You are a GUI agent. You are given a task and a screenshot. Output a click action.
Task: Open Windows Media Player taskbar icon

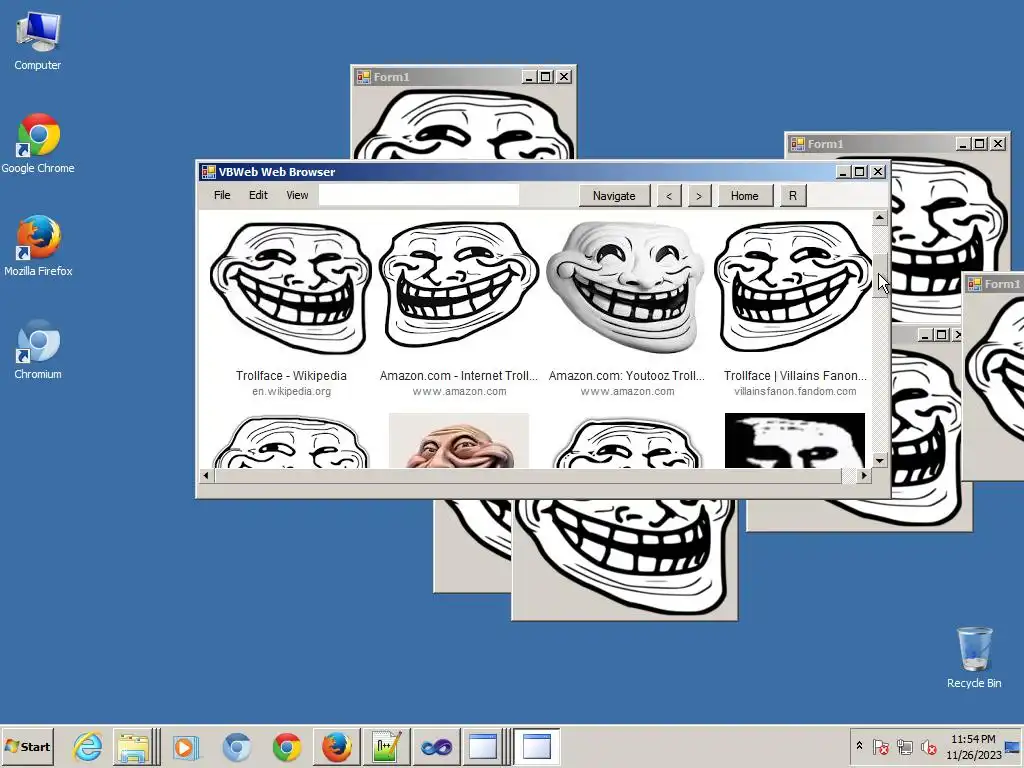pos(186,746)
